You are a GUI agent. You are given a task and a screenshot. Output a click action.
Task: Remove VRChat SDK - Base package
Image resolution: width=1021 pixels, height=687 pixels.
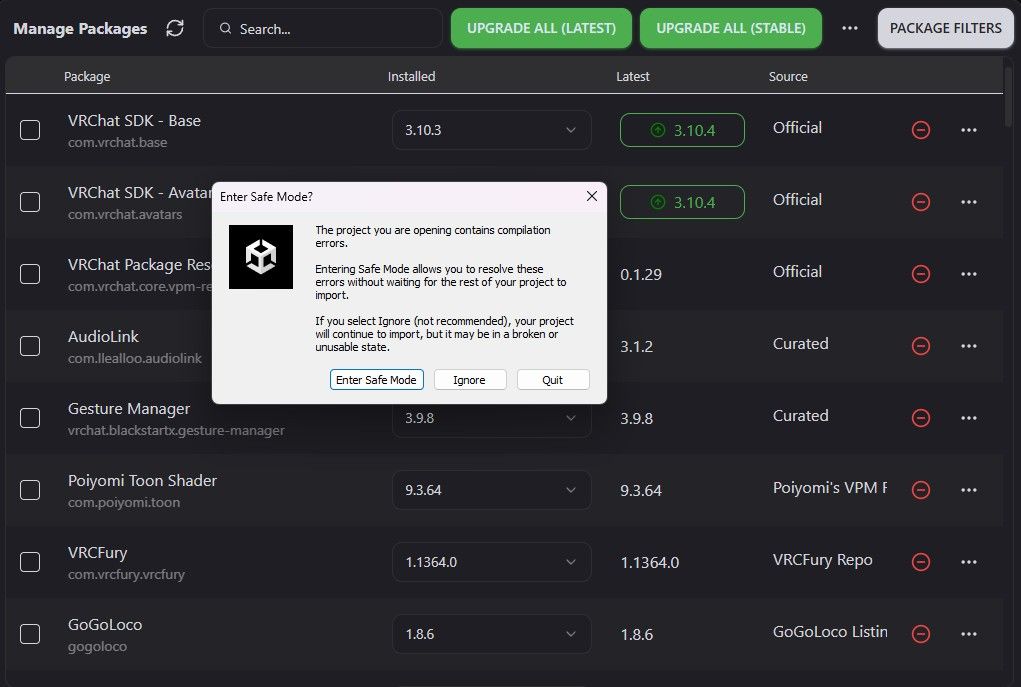(921, 130)
